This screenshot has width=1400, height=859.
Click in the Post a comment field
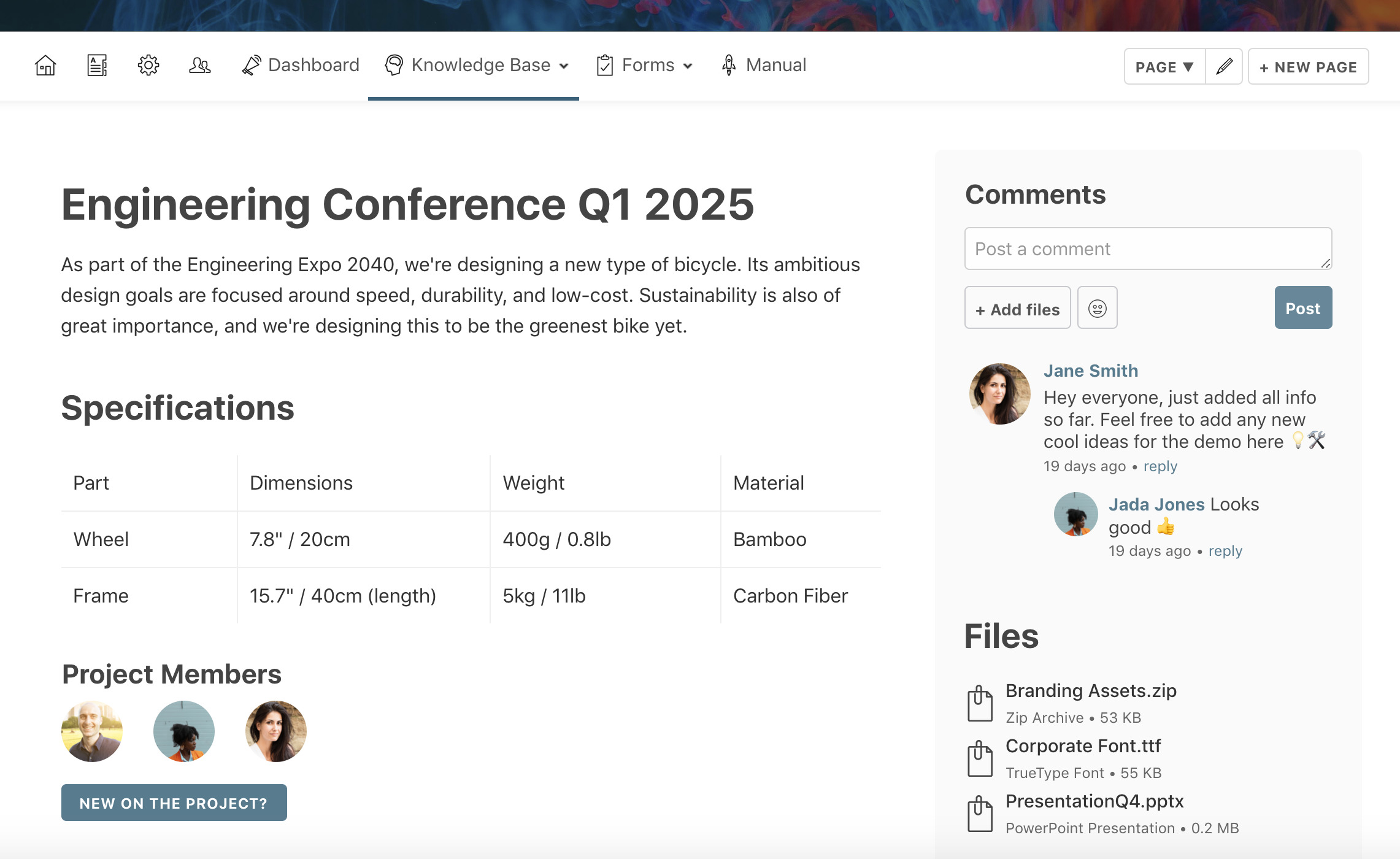click(x=1148, y=248)
